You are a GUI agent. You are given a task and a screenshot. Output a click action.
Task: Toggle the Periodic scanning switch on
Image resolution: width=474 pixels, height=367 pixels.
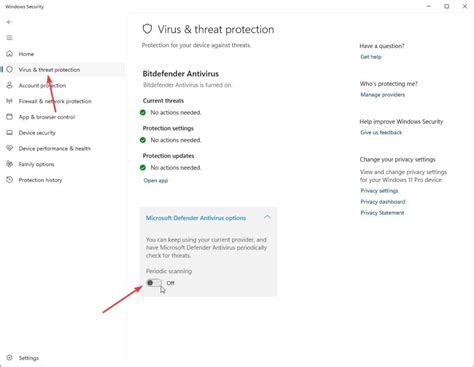154,283
